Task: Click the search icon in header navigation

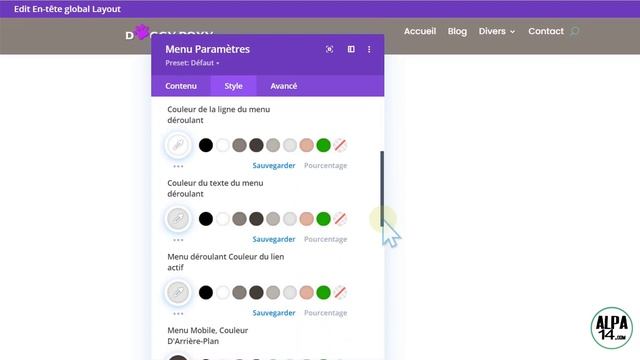Action: (x=575, y=31)
